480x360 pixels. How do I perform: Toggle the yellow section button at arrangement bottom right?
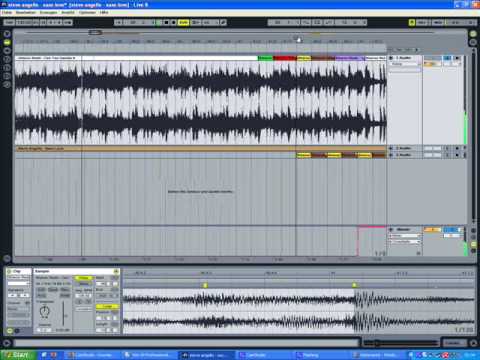(x=473, y=244)
